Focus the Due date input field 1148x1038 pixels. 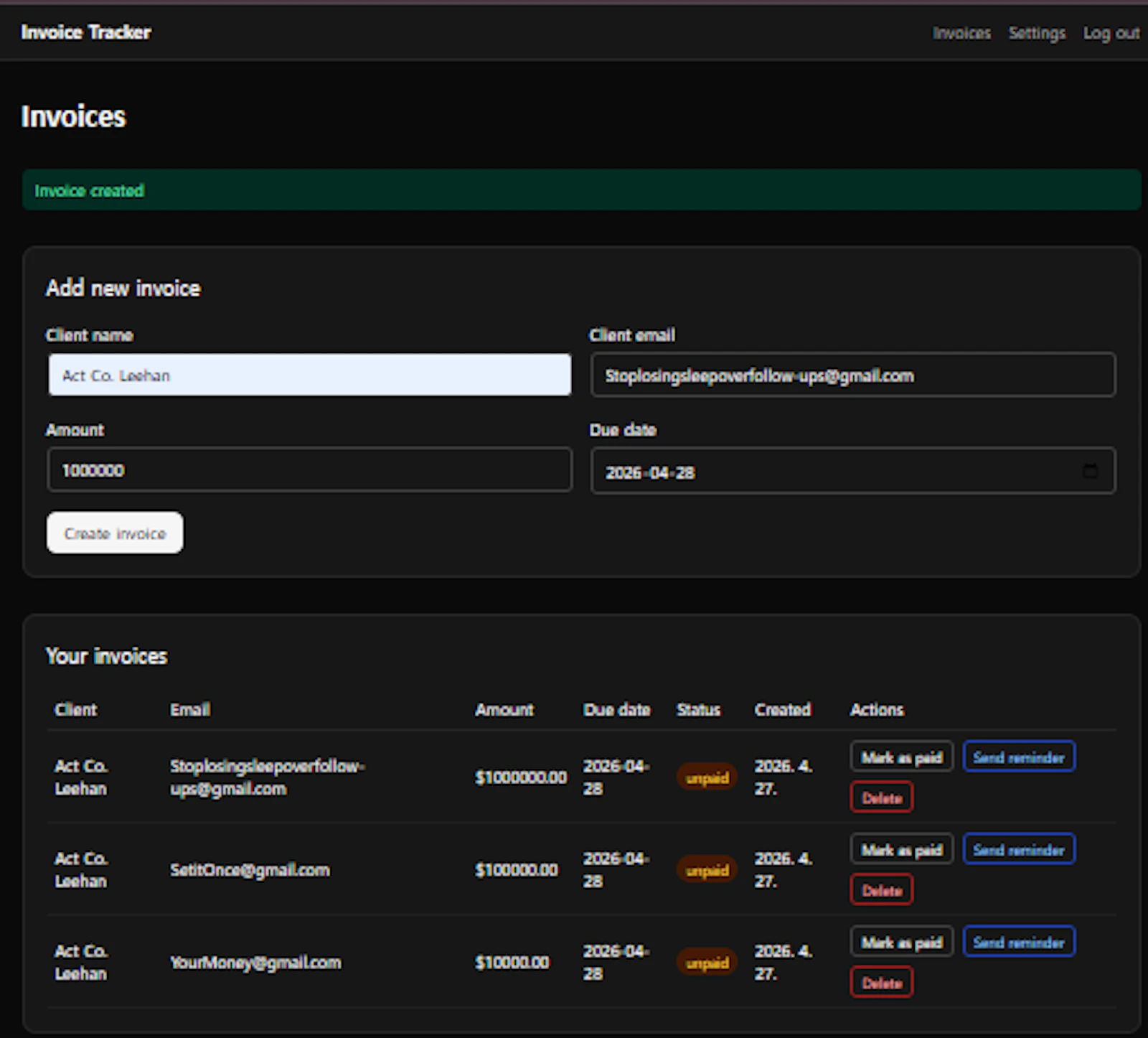click(853, 471)
